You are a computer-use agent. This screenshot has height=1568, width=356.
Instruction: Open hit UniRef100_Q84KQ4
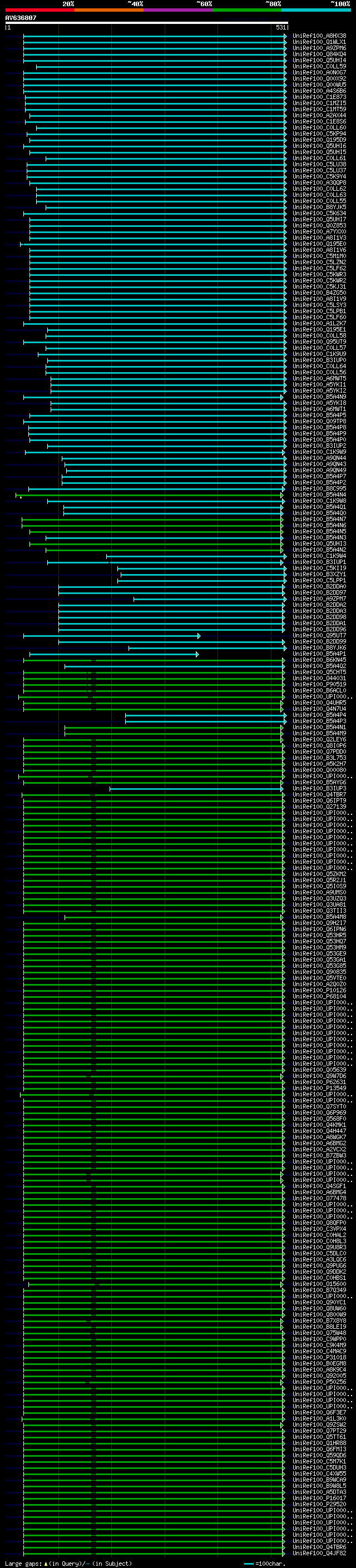(x=319, y=54)
